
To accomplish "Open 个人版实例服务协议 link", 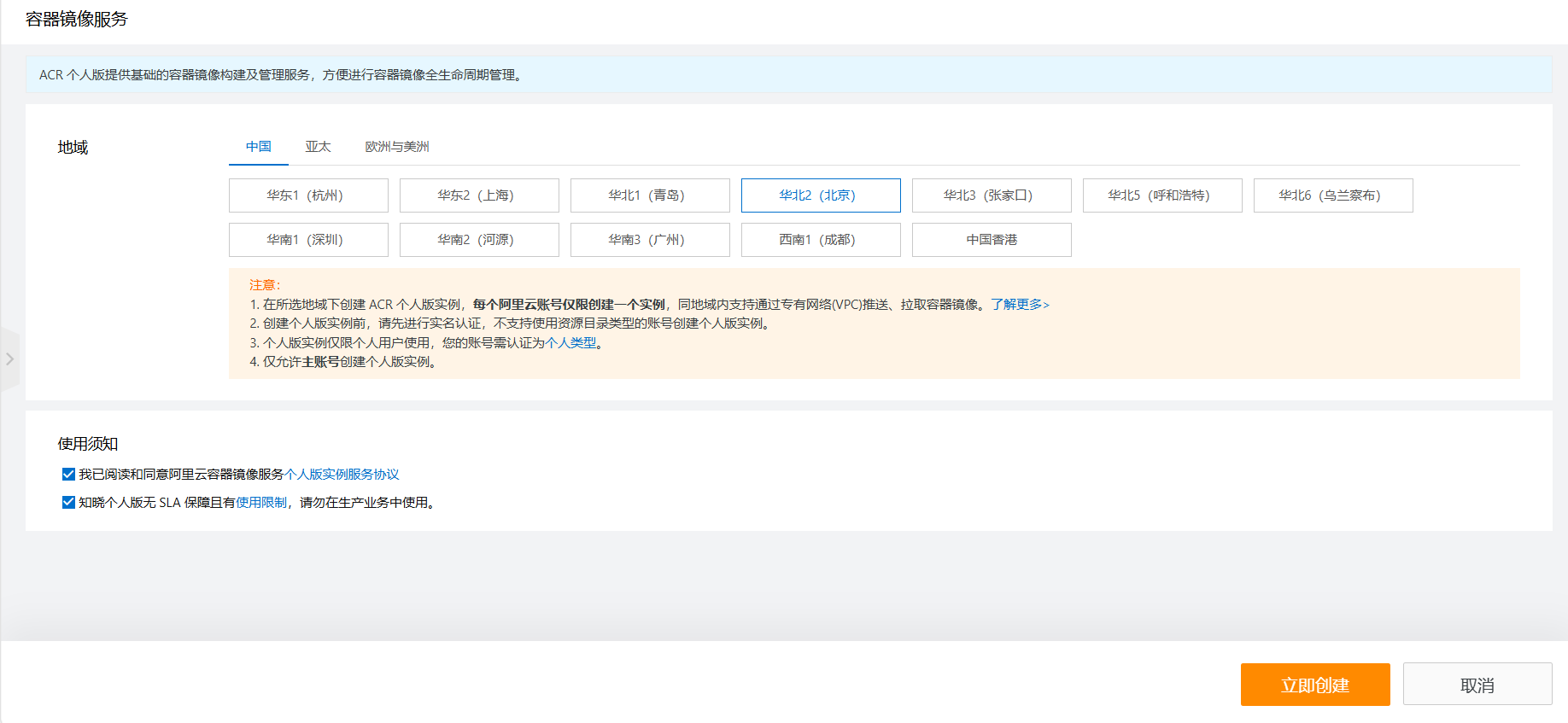I will pyautogui.click(x=342, y=475).
